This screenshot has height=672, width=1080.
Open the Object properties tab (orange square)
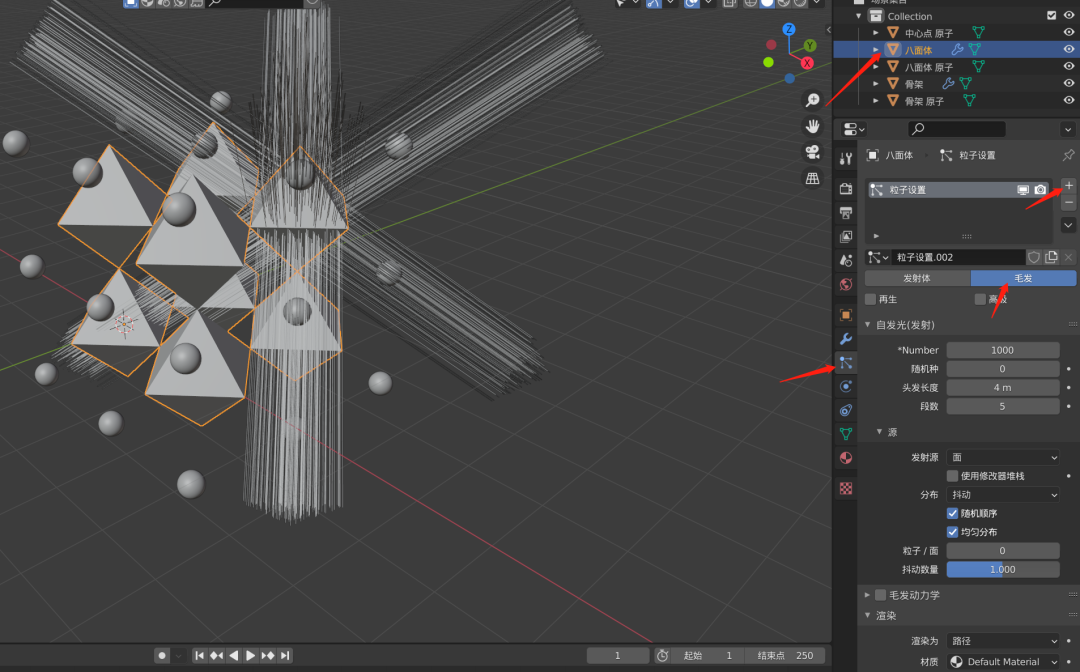pyautogui.click(x=846, y=315)
